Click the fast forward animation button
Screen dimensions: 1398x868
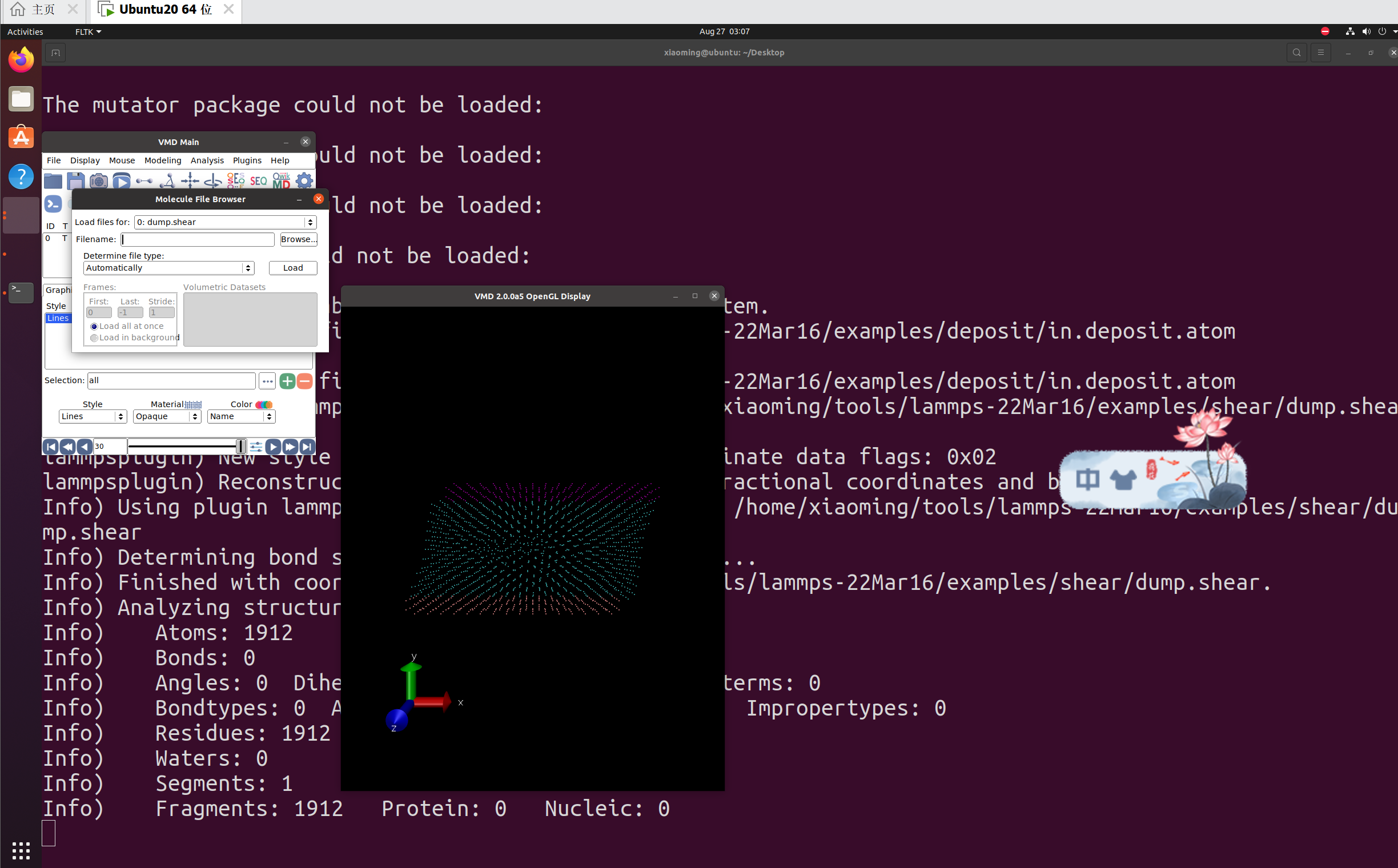[x=291, y=447]
